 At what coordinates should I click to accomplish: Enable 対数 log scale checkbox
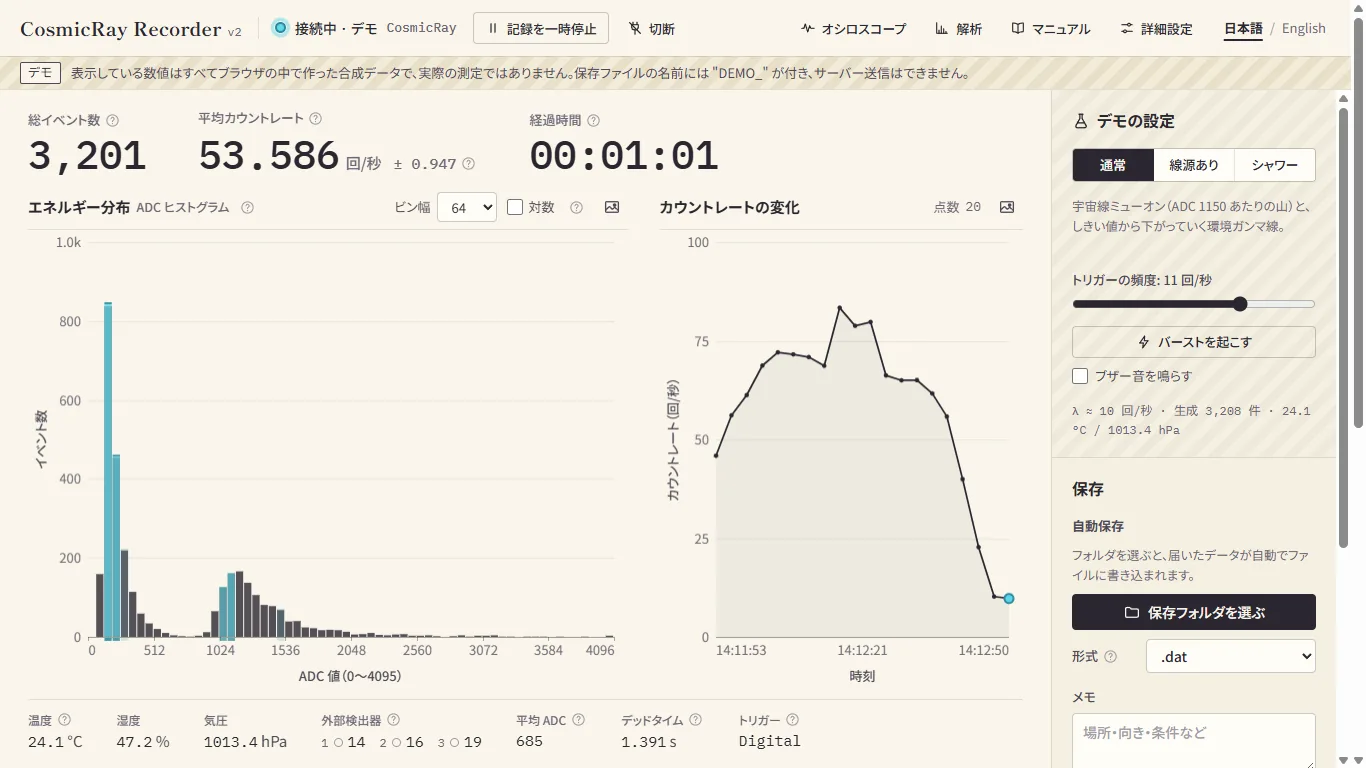[x=515, y=207]
